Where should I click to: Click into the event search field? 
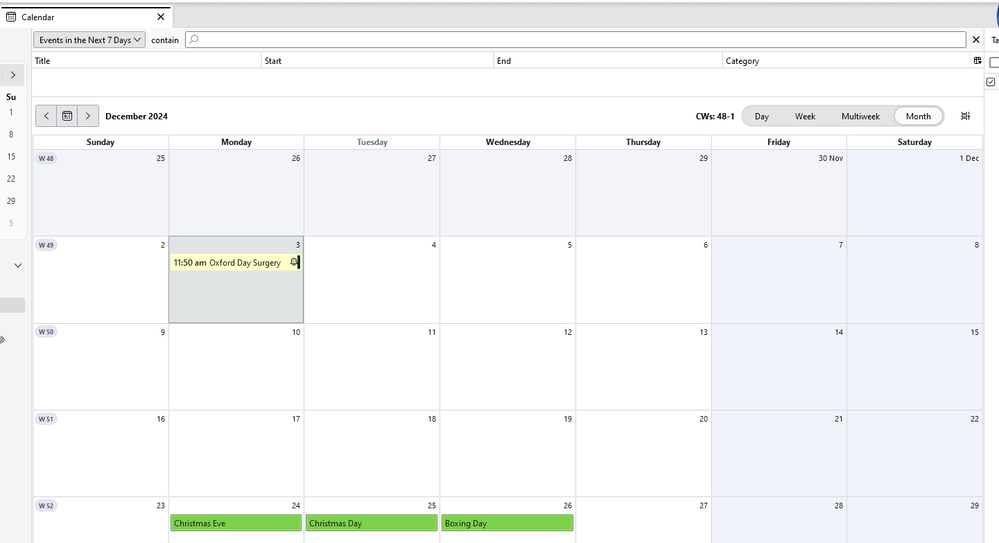click(x=580, y=40)
